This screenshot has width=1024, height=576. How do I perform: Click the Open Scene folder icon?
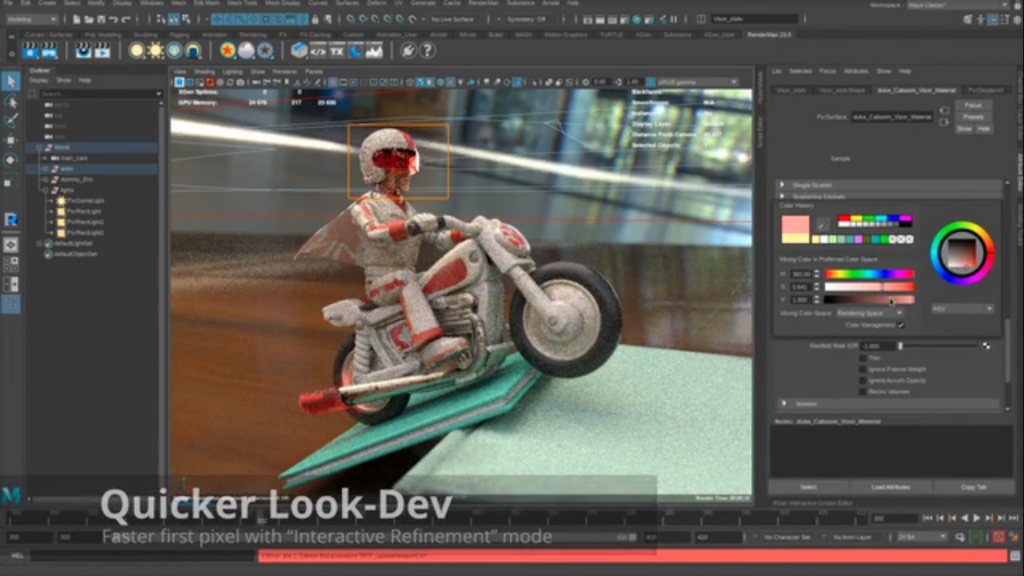click(x=89, y=20)
